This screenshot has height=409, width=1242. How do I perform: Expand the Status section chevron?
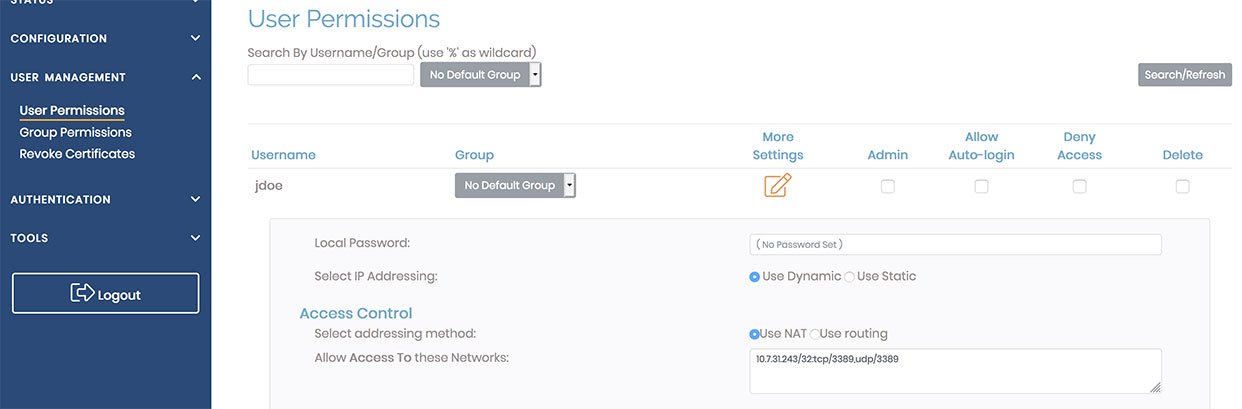tap(196, 2)
